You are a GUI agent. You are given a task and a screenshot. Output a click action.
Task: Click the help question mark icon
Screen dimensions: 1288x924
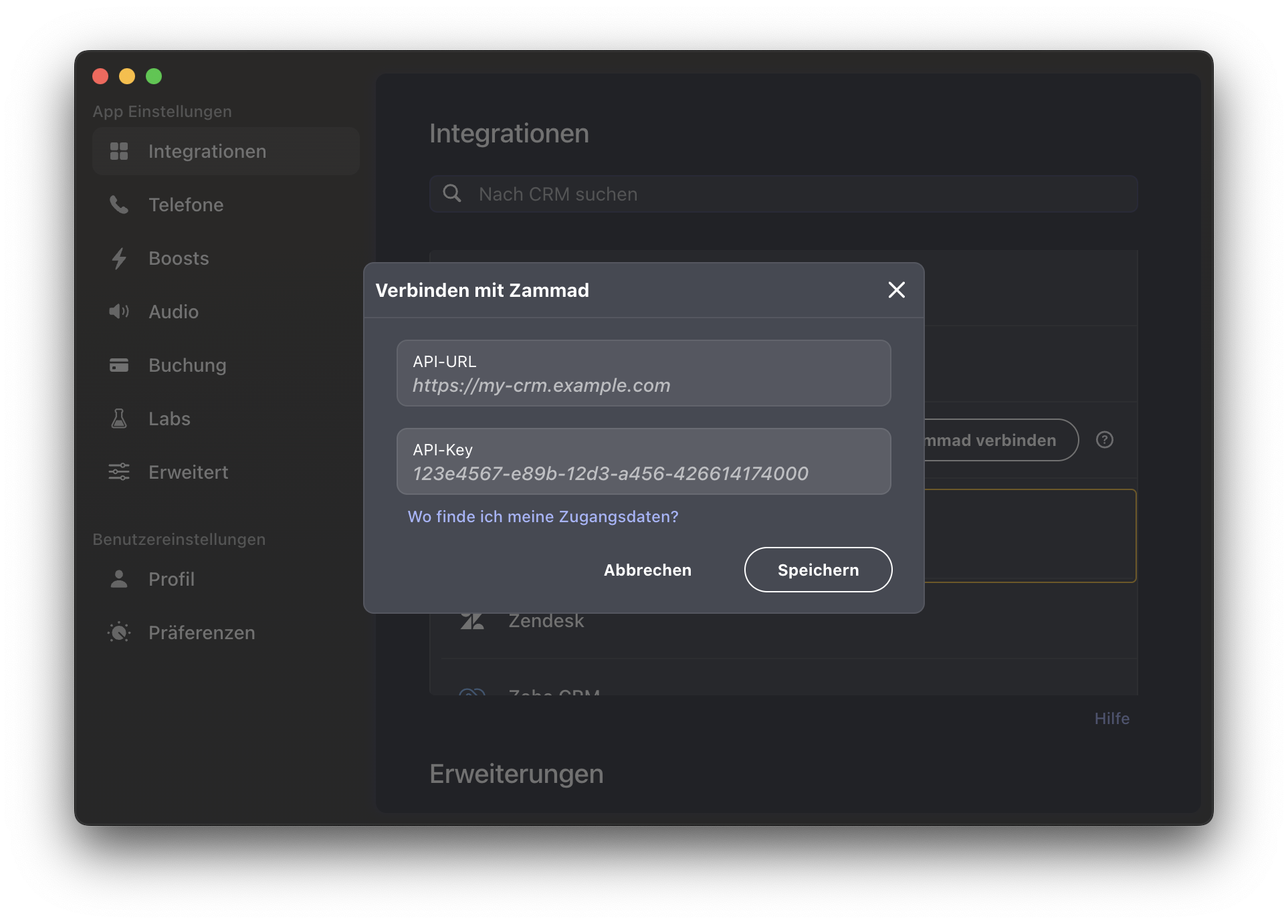(x=1105, y=440)
